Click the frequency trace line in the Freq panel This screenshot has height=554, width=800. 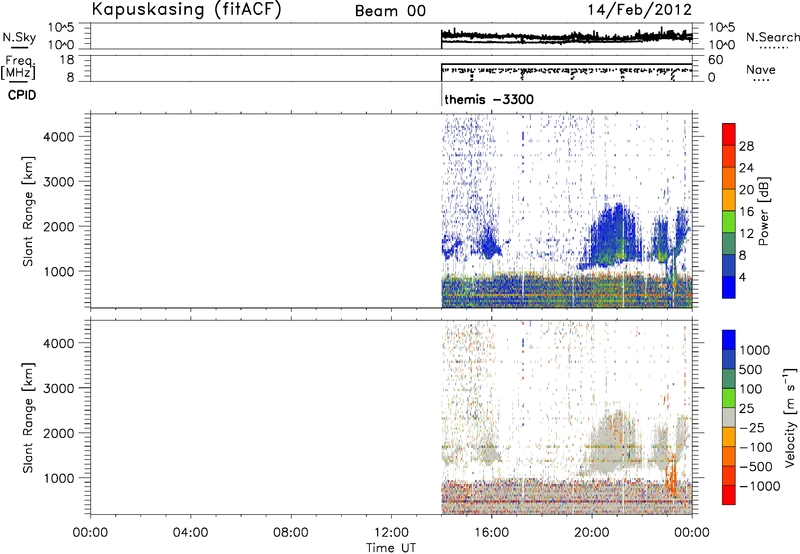(x=566, y=64)
